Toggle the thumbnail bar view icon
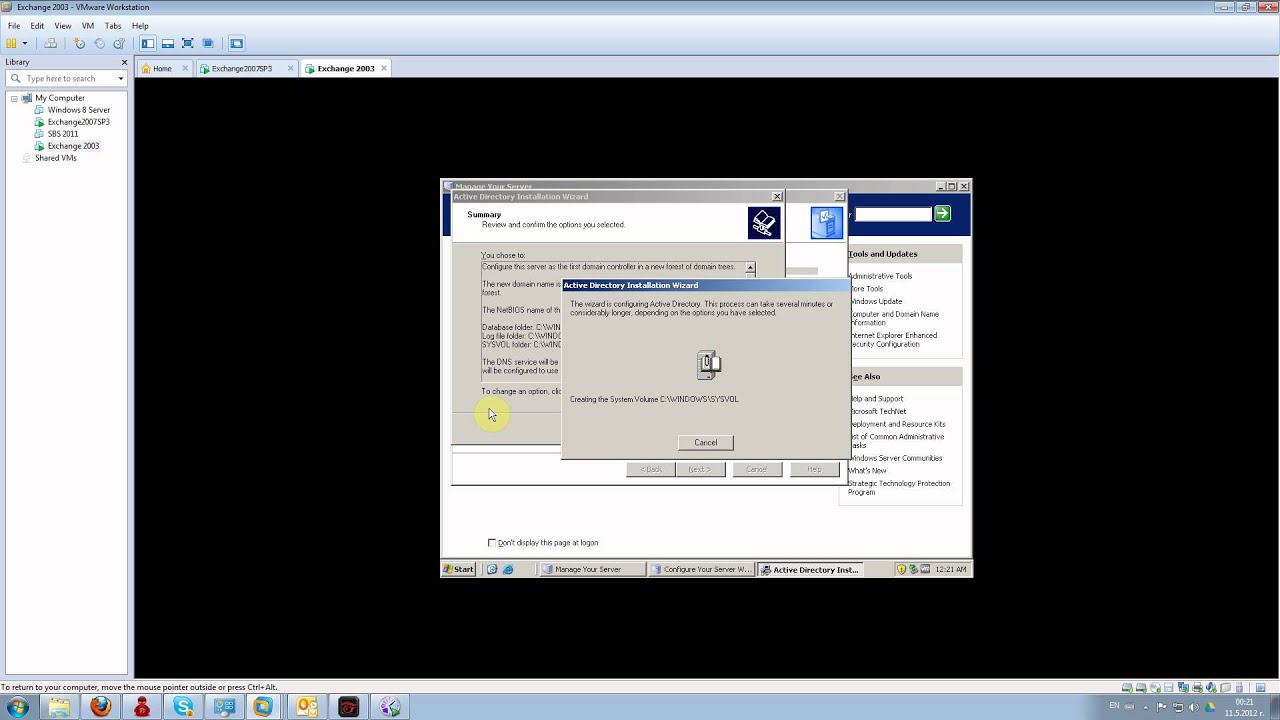 tap(167, 43)
